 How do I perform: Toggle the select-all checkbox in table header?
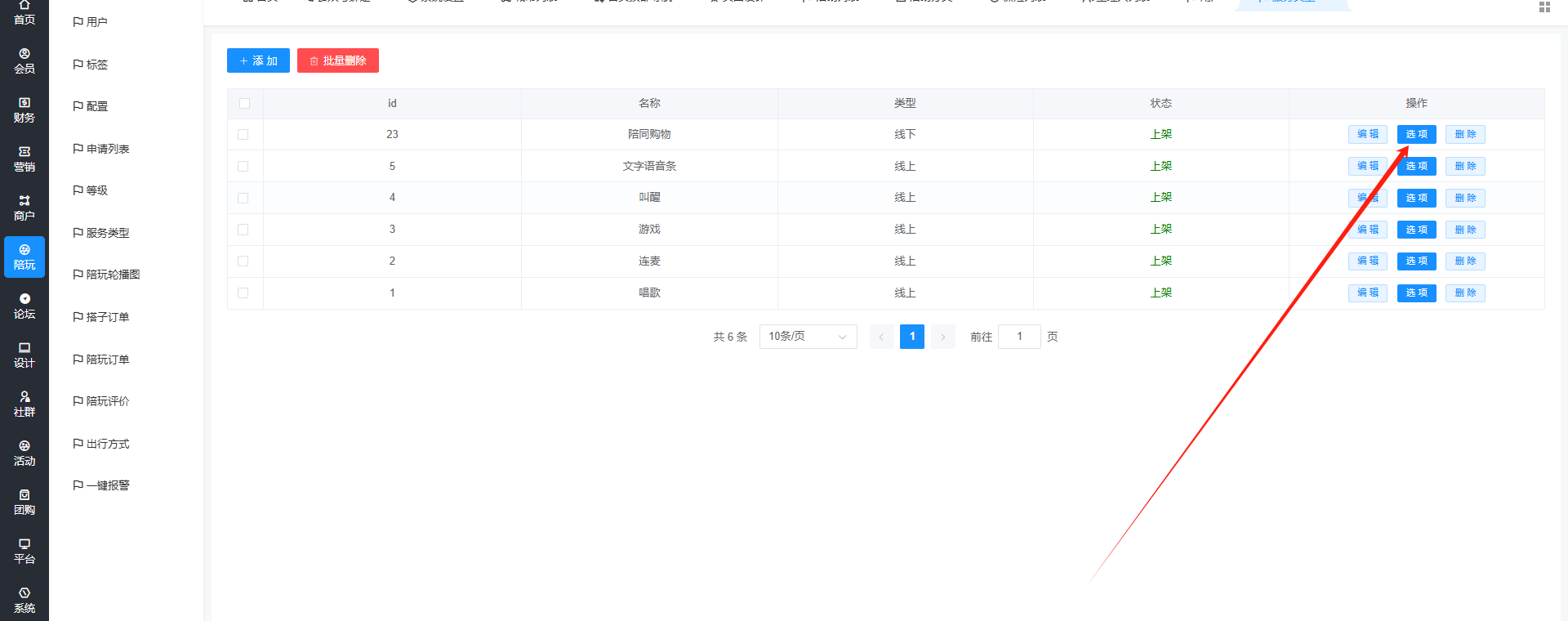click(x=244, y=103)
